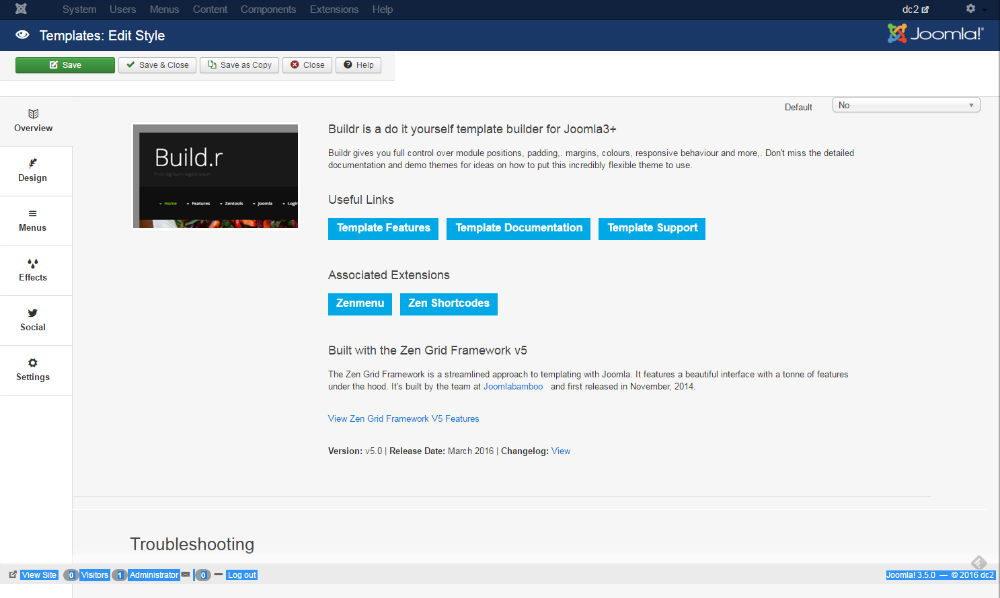Switch to the Overview sidebar tab
The height and width of the screenshot is (598, 1000).
point(33,121)
